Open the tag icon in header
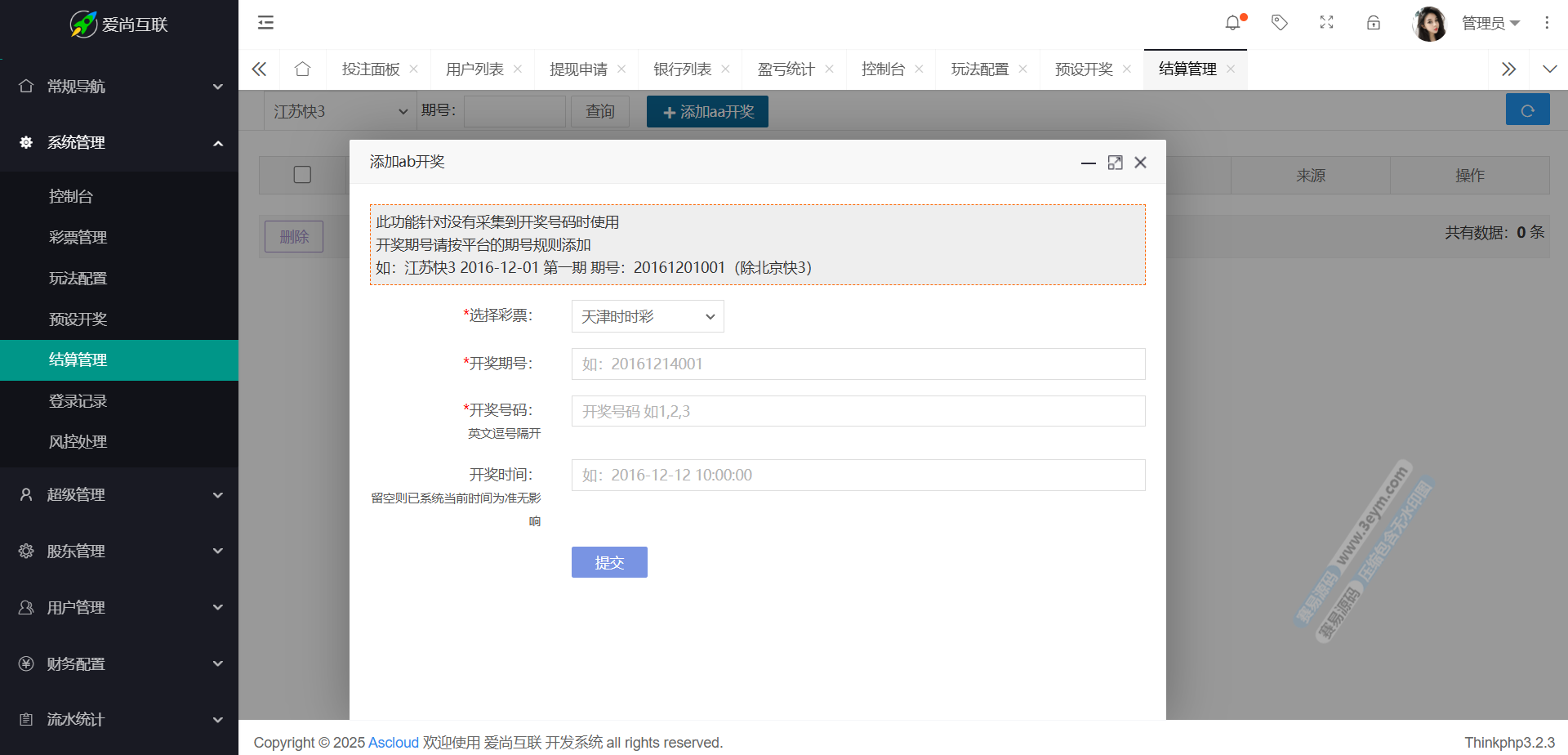Viewport: 1568px width, 755px height. pos(1280,23)
